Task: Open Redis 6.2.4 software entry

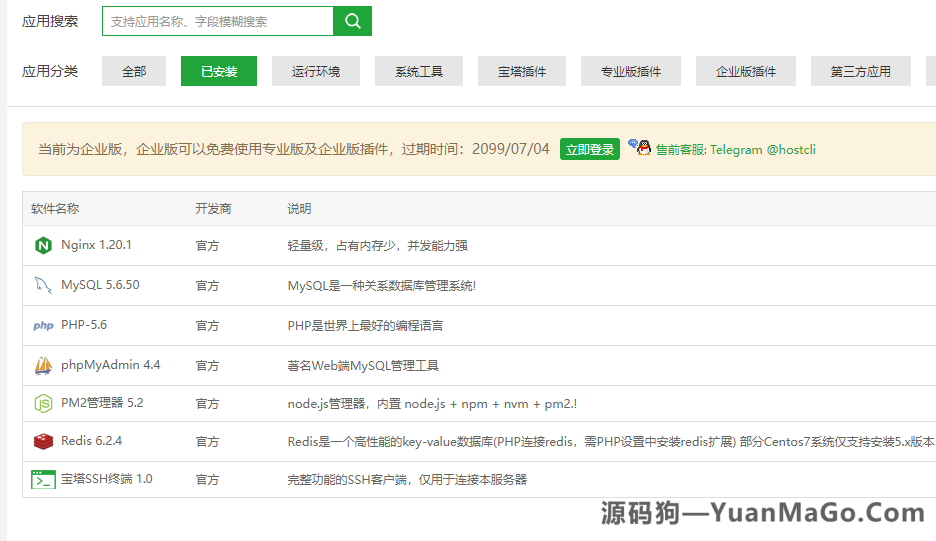Action: tap(91, 441)
